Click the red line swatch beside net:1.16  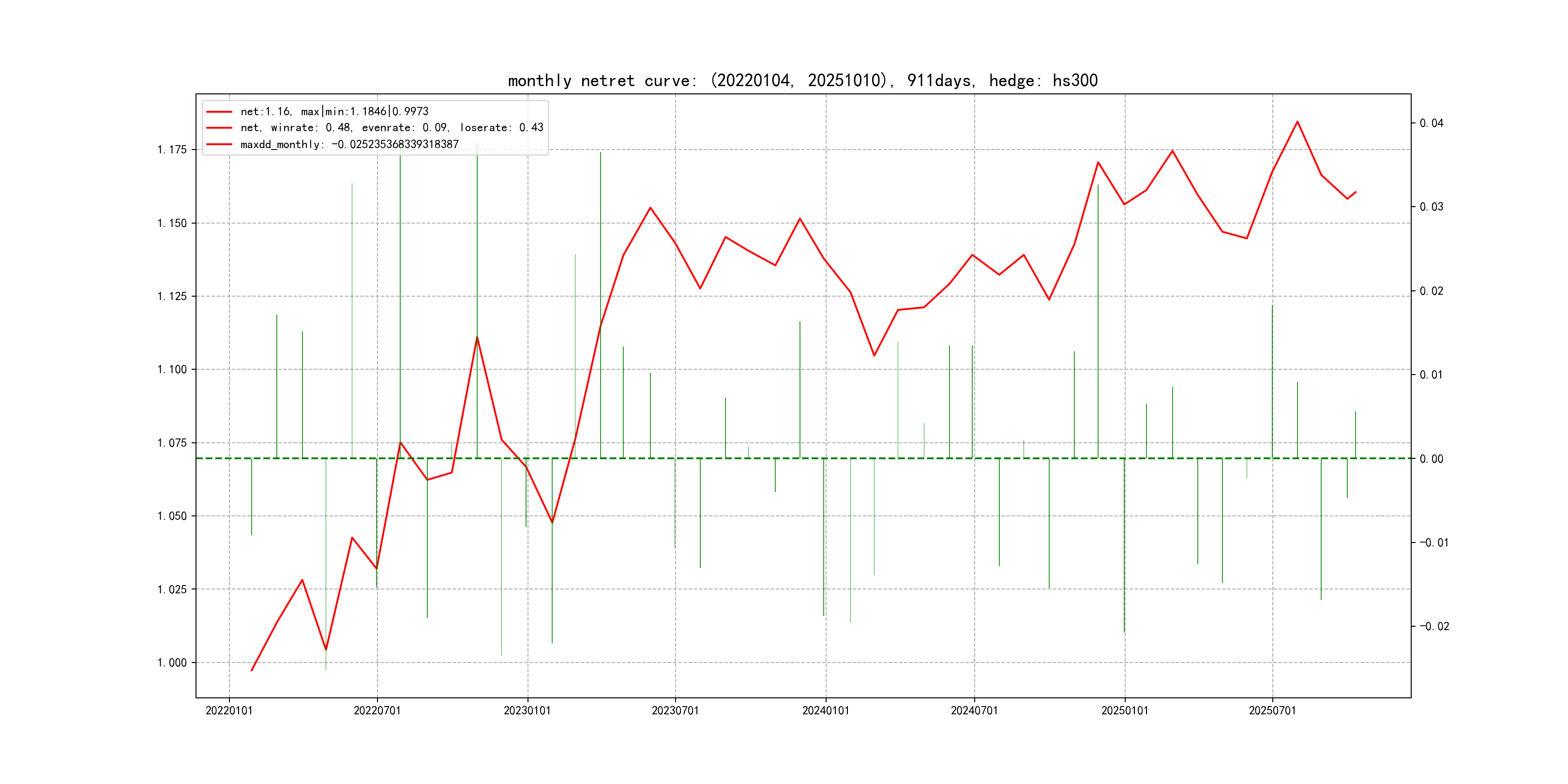pyautogui.click(x=219, y=111)
